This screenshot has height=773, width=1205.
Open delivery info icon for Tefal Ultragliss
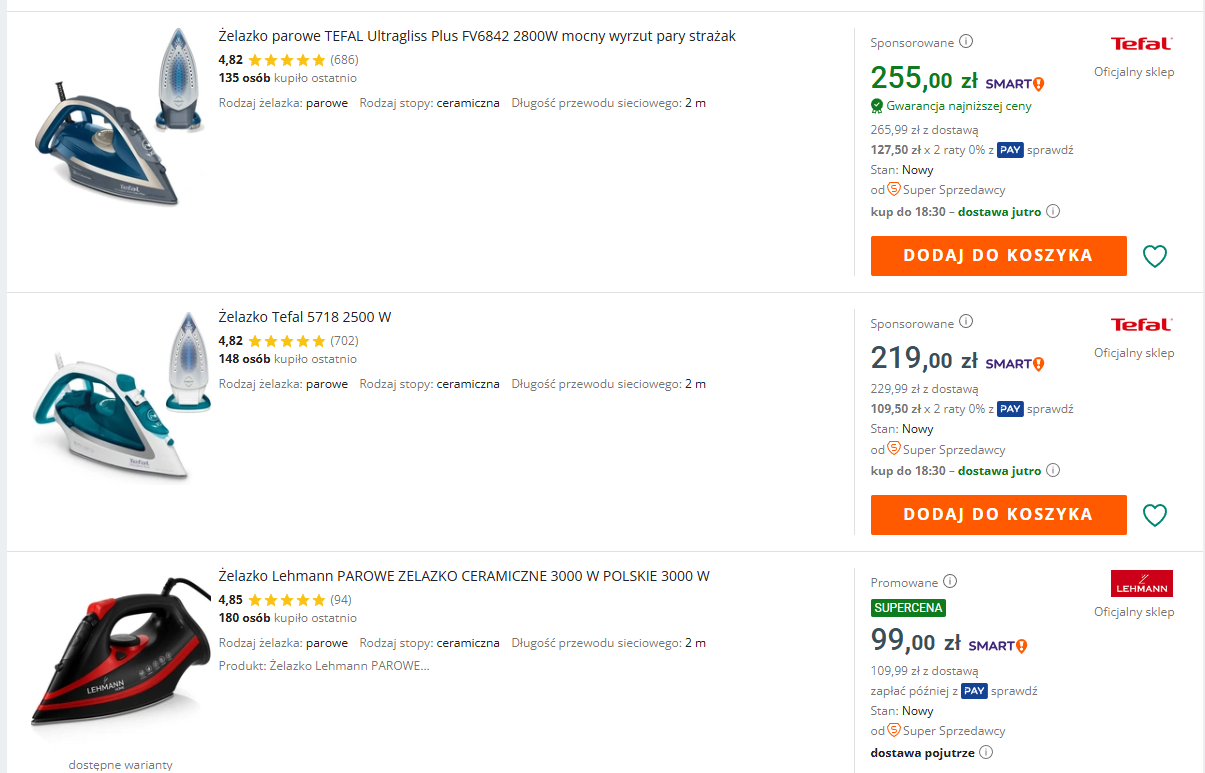click(x=1053, y=211)
